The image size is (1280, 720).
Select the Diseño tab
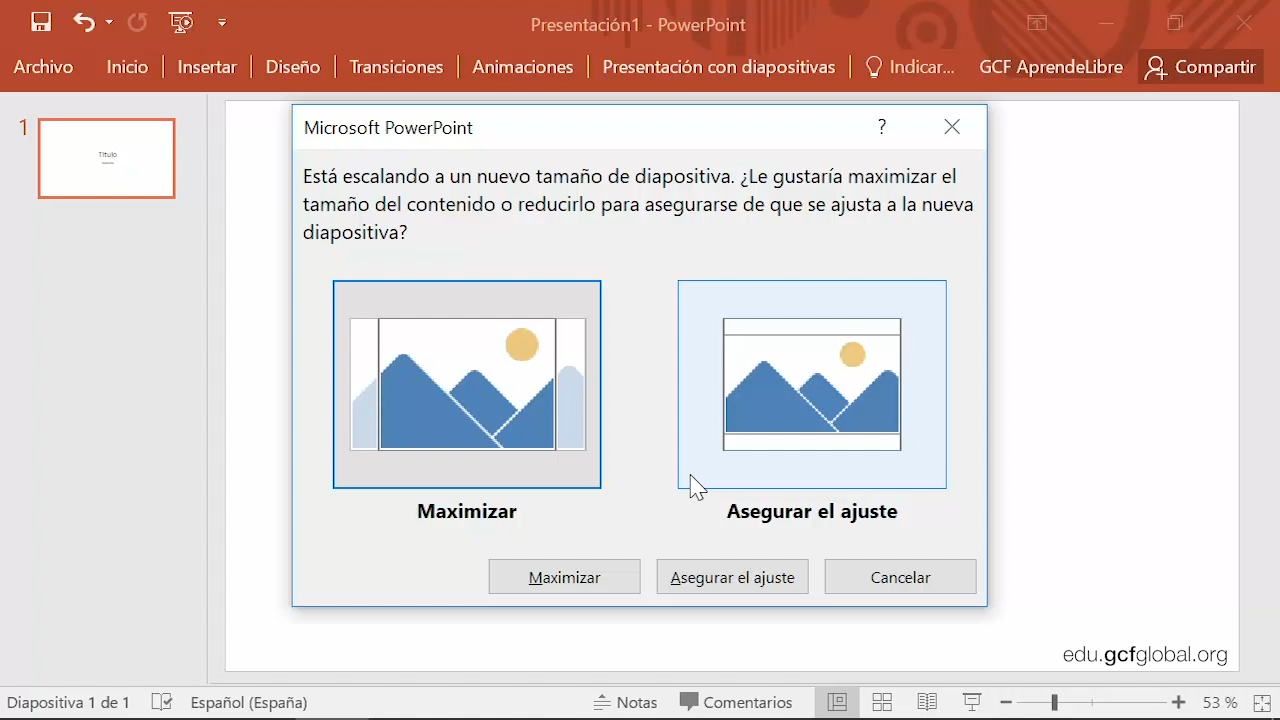[x=293, y=67]
